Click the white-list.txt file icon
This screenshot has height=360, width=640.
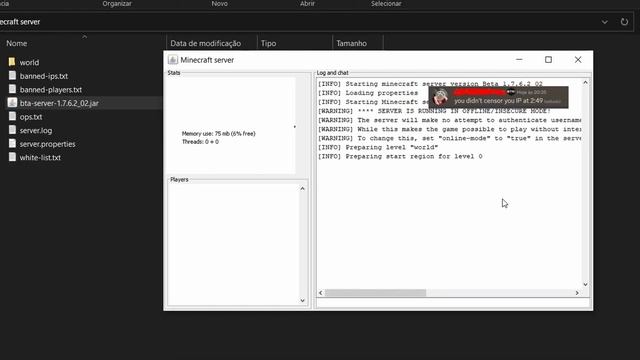12,157
